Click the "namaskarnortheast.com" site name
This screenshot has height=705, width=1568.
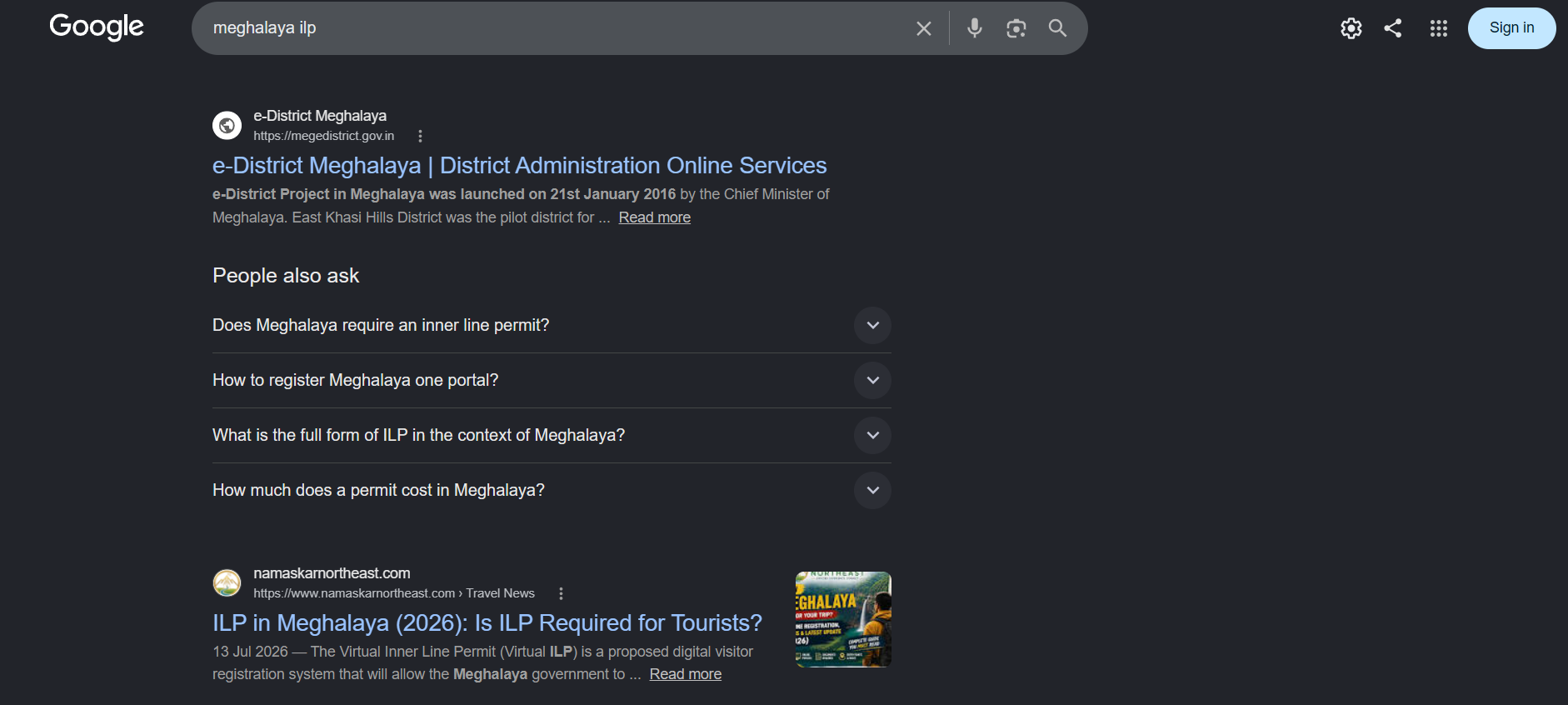[332, 573]
